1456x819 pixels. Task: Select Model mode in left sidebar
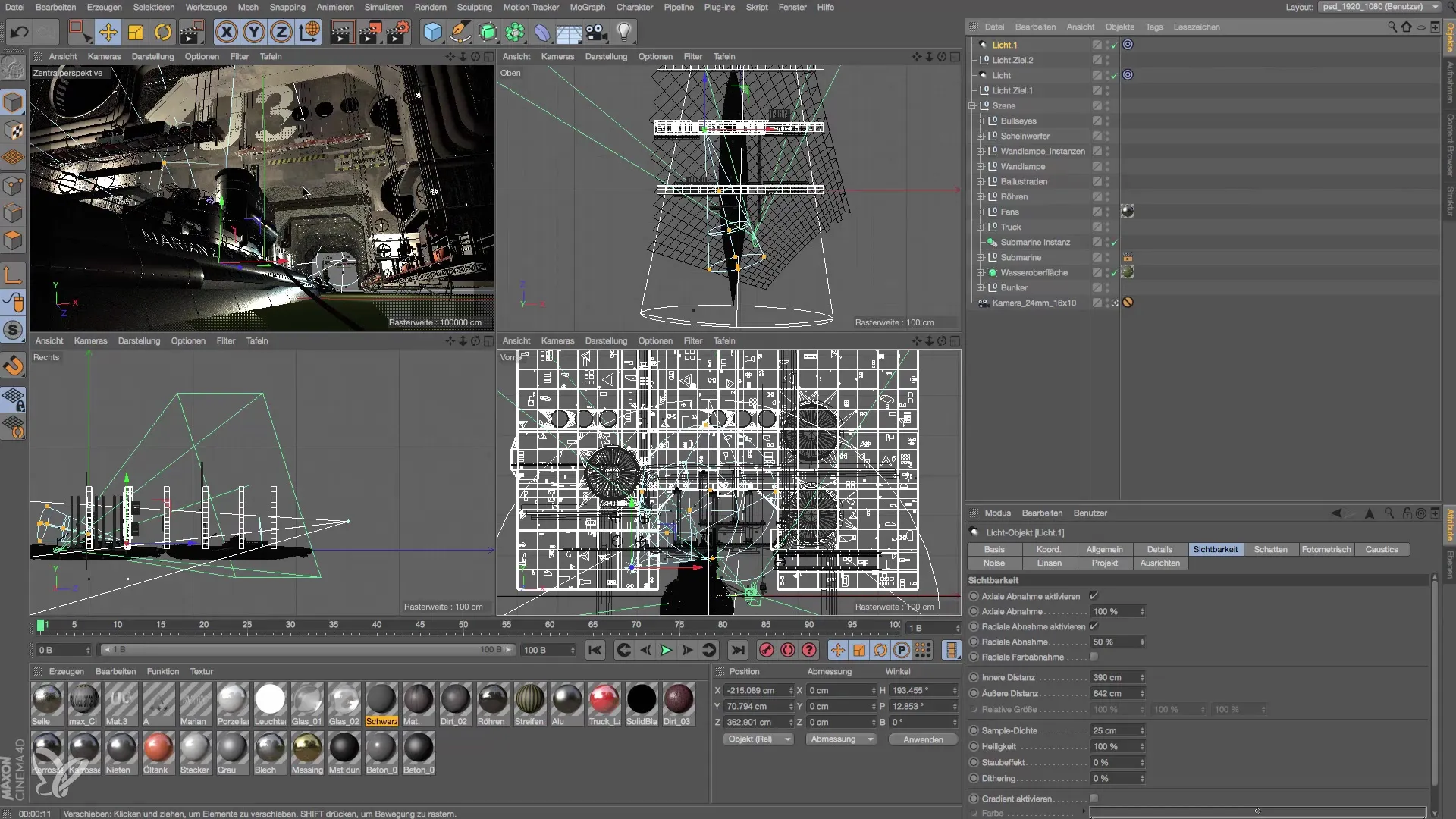(x=13, y=102)
